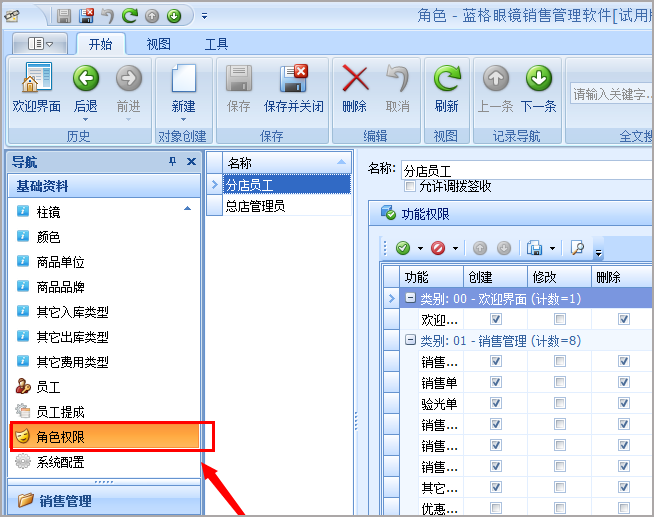Close the 导航 navigation panel
This screenshot has height=517, width=654.
191,161
